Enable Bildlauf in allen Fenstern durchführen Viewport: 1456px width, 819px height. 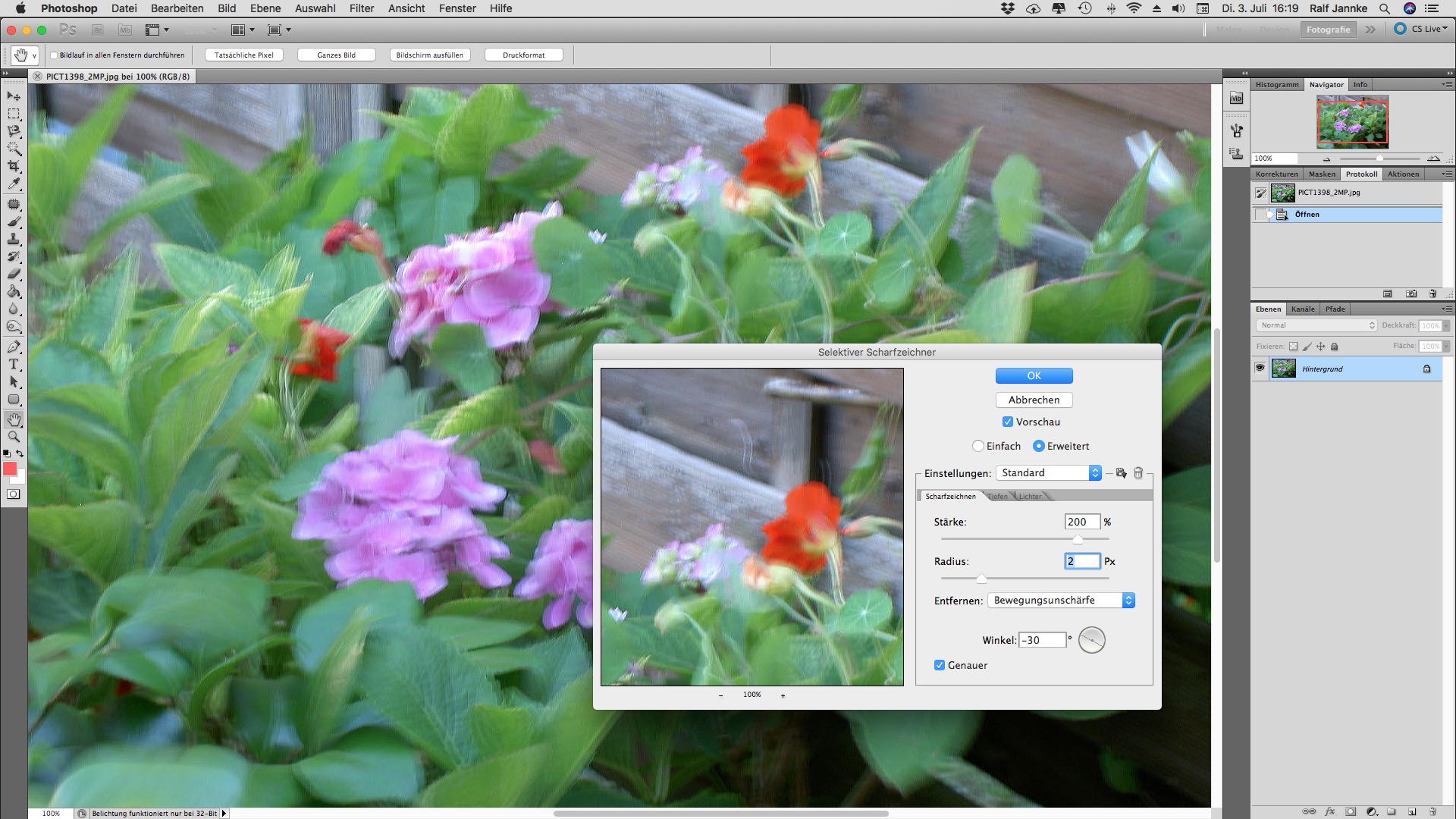[54, 55]
